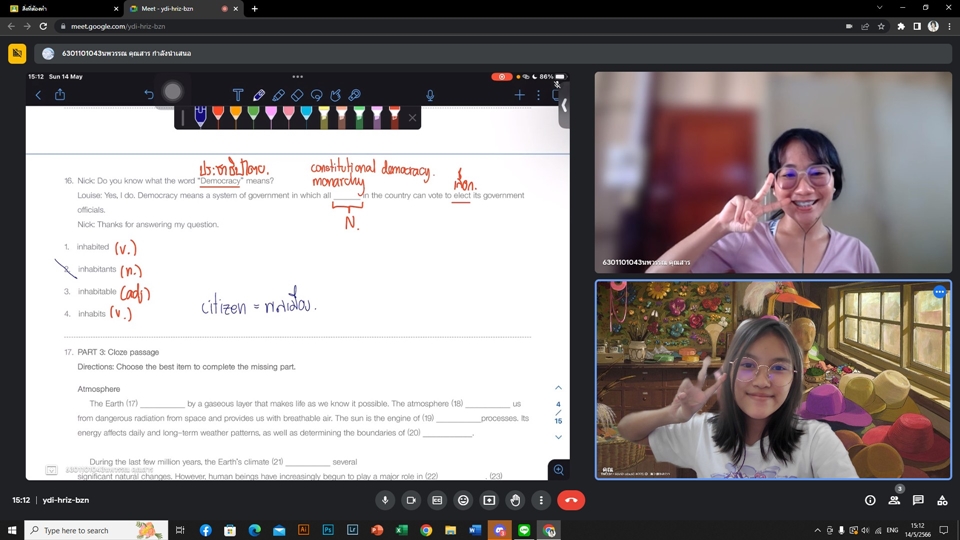The width and height of the screenshot is (960, 540).
Task: Reload the Meet page
Action: [x=43, y=26]
